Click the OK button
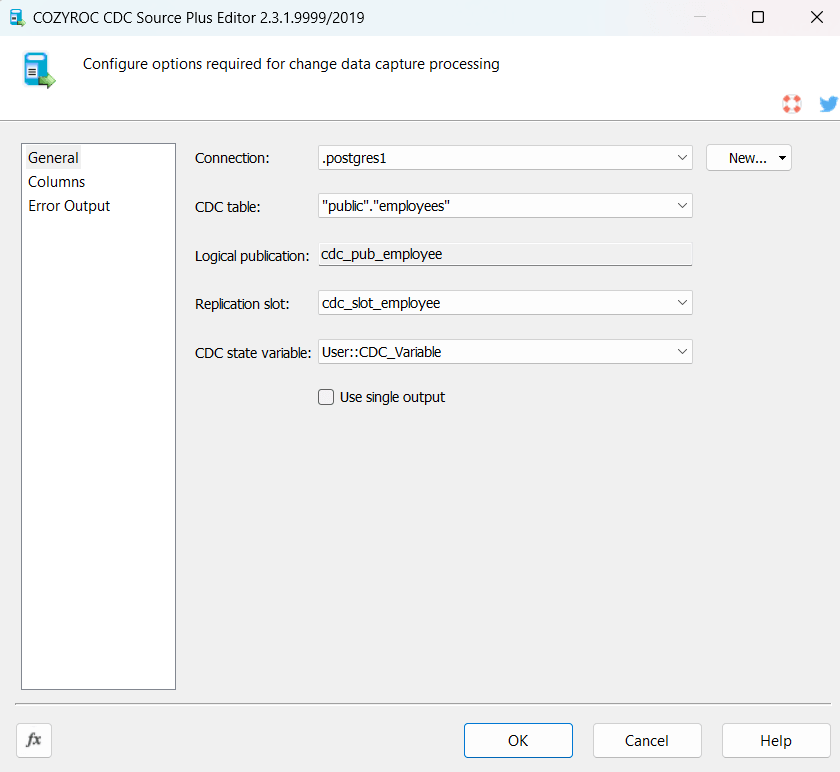 (x=518, y=740)
